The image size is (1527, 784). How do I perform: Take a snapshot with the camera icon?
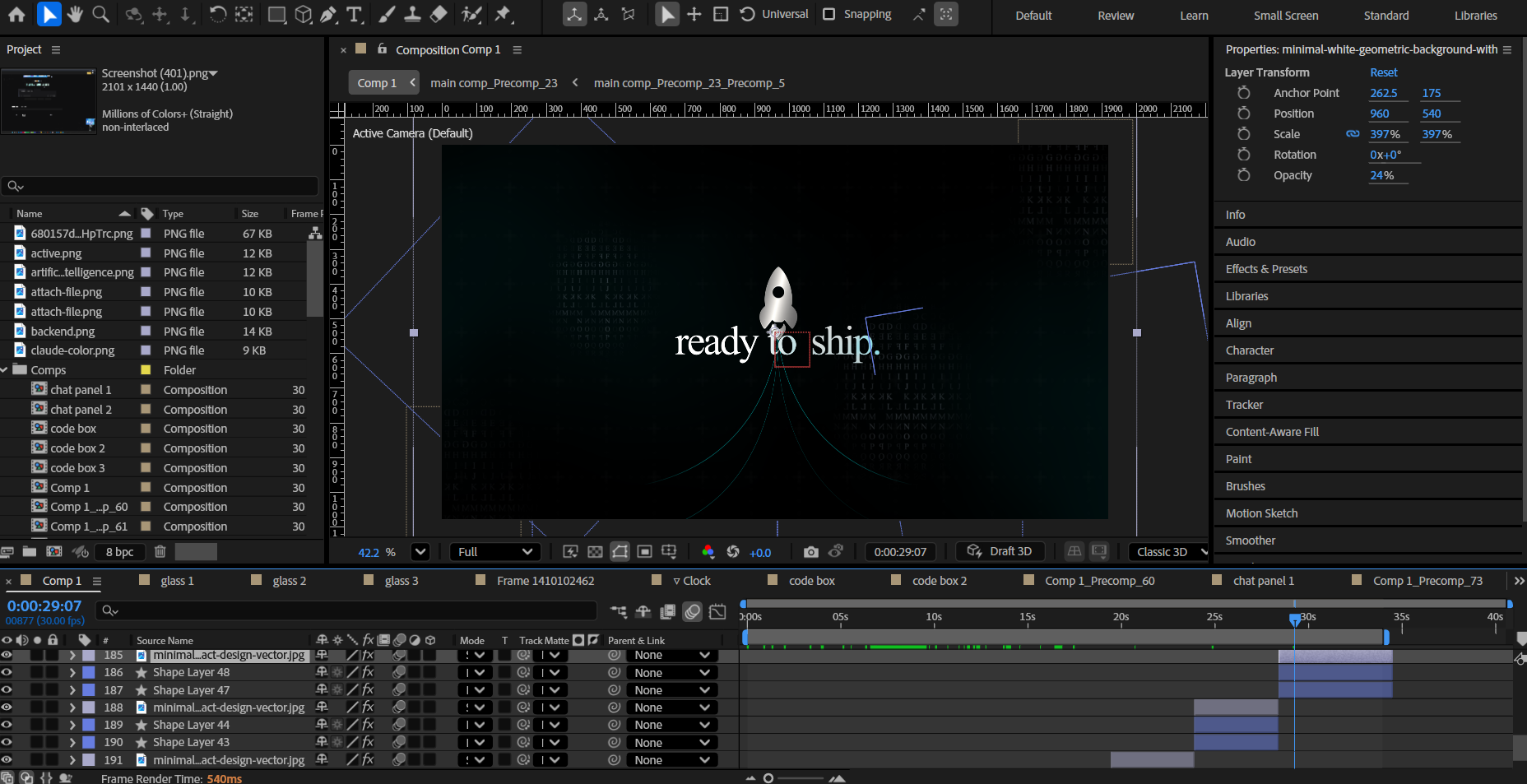pos(810,552)
